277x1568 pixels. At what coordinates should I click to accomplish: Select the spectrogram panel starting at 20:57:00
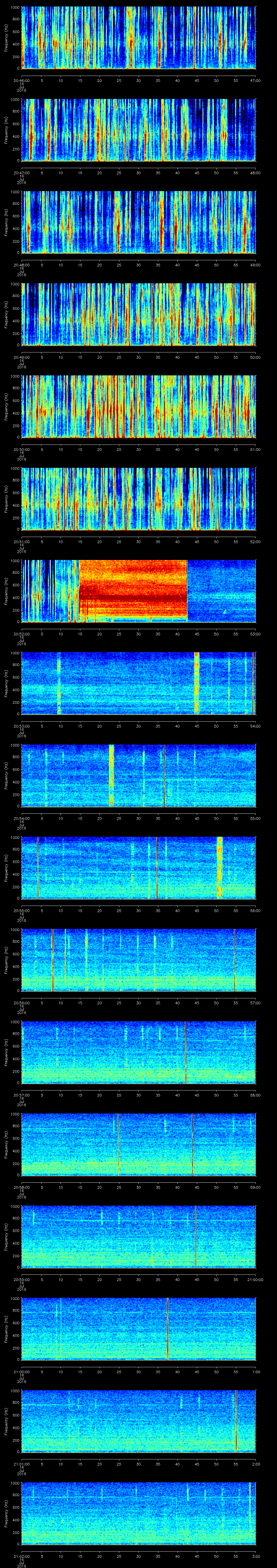[x=139, y=1052]
